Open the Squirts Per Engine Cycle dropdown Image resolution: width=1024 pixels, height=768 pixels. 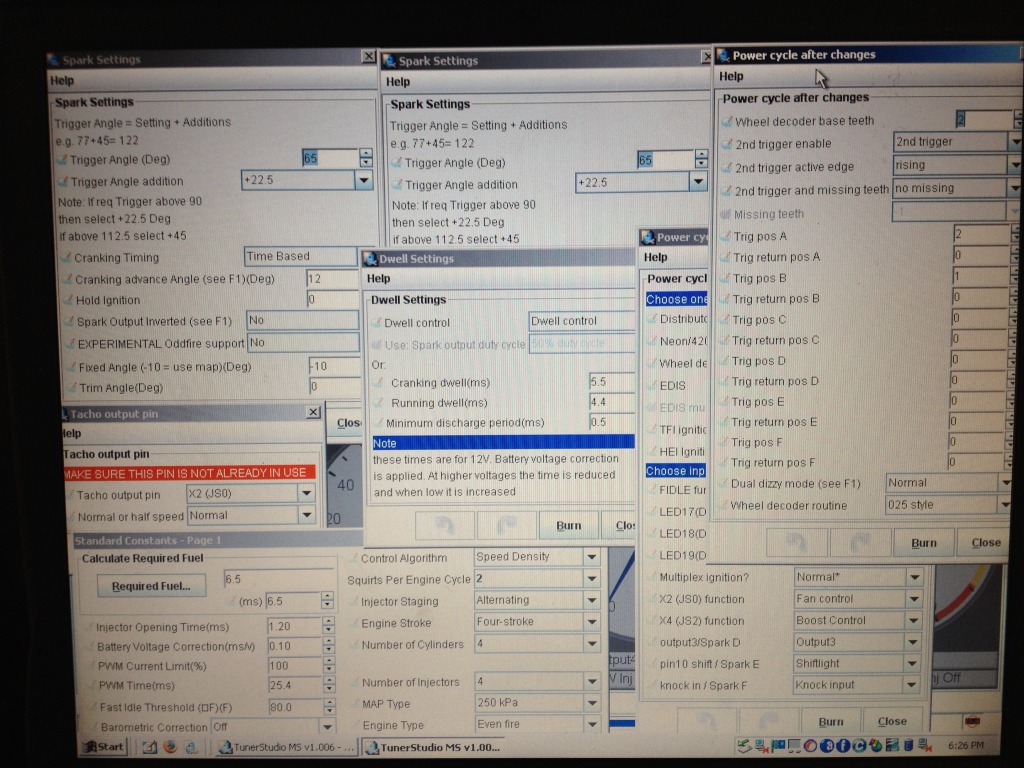[592, 579]
